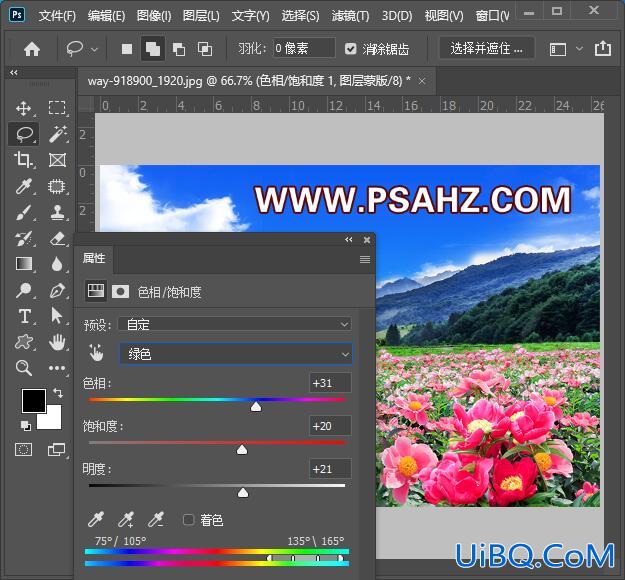Select the Path Selection arrow tool

[57, 316]
